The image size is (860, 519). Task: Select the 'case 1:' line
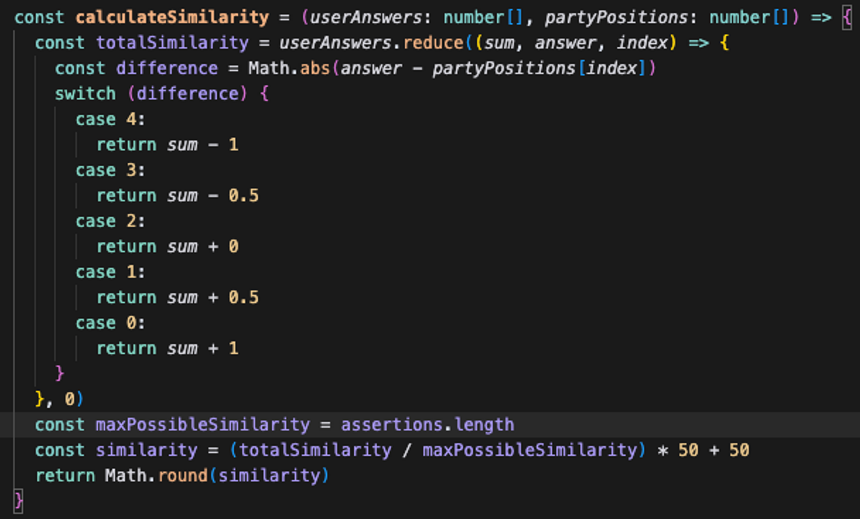point(110,272)
